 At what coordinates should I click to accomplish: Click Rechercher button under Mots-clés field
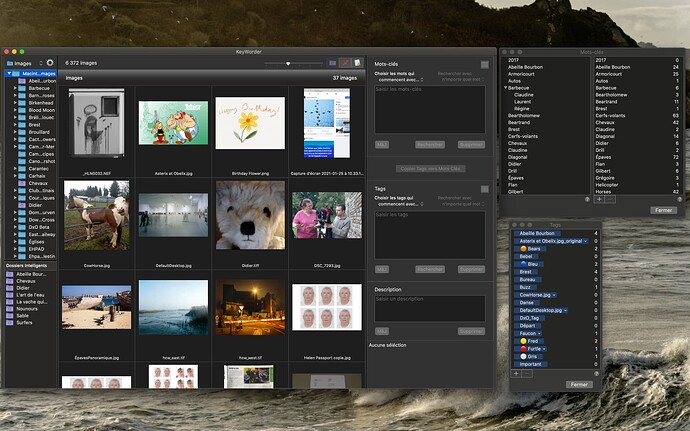point(430,144)
